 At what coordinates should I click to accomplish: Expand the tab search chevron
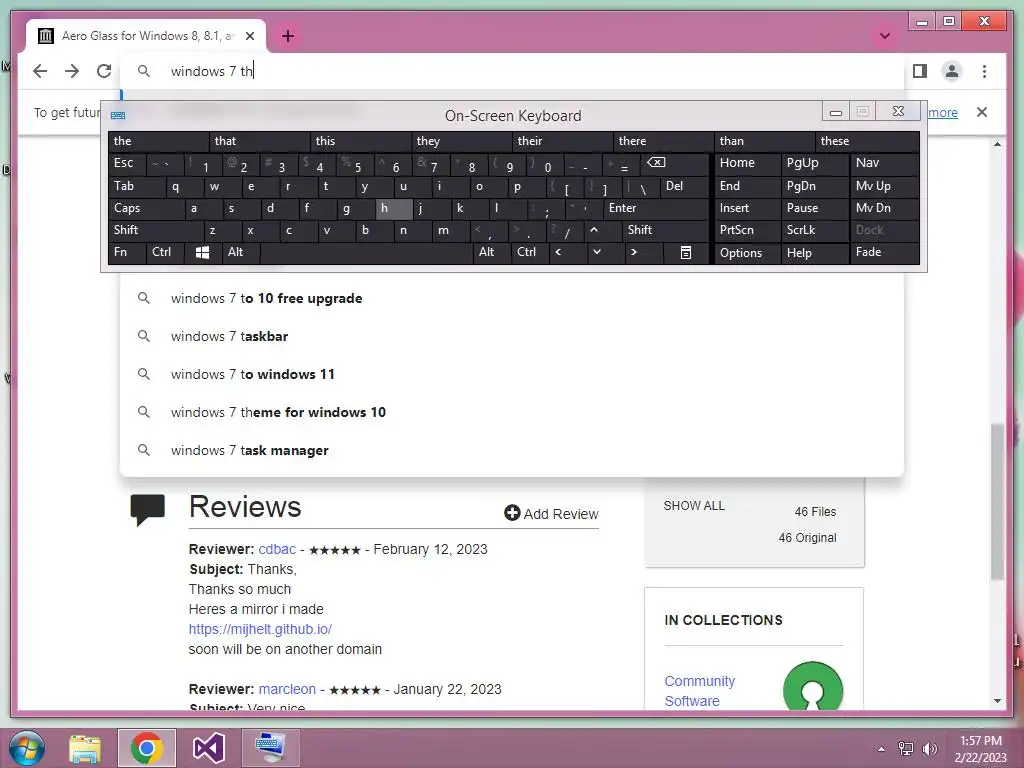[885, 36]
